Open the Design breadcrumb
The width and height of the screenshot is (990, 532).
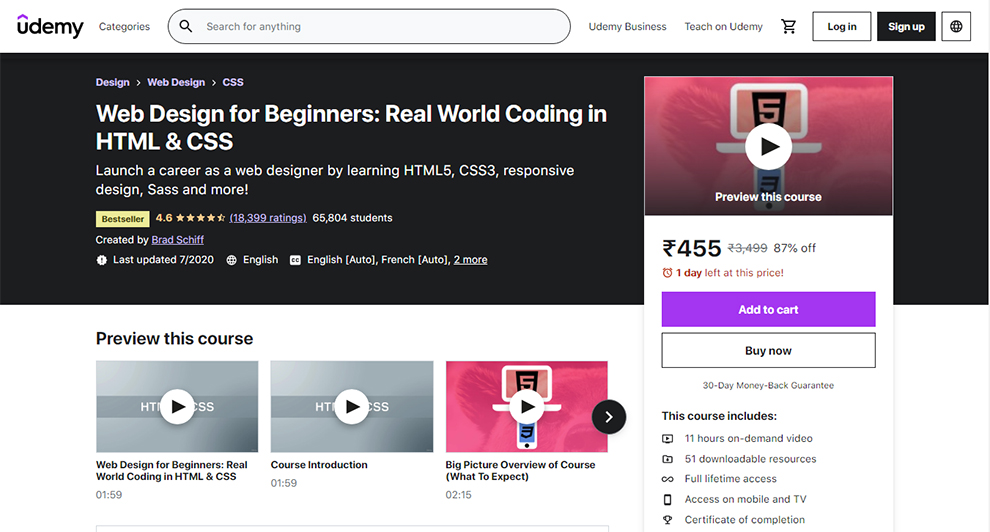tap(112, 82)
